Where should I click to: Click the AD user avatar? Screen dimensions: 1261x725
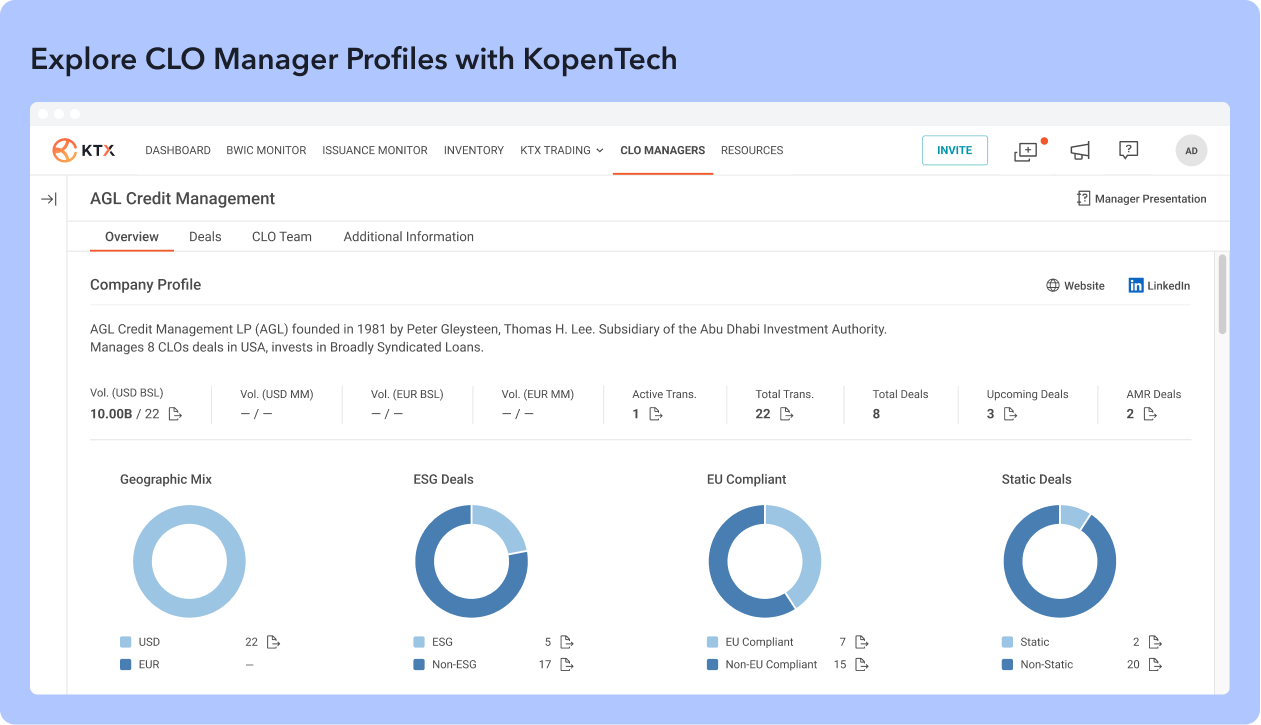click(1191, 151)
